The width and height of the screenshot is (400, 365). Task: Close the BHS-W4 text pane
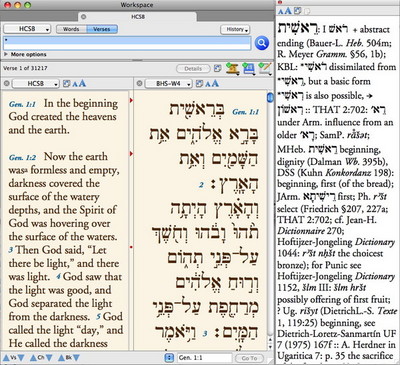click(x=139, y=83)
